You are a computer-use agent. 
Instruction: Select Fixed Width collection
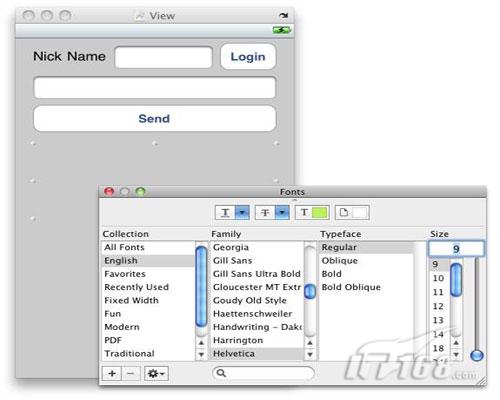[x=148, y=300]
